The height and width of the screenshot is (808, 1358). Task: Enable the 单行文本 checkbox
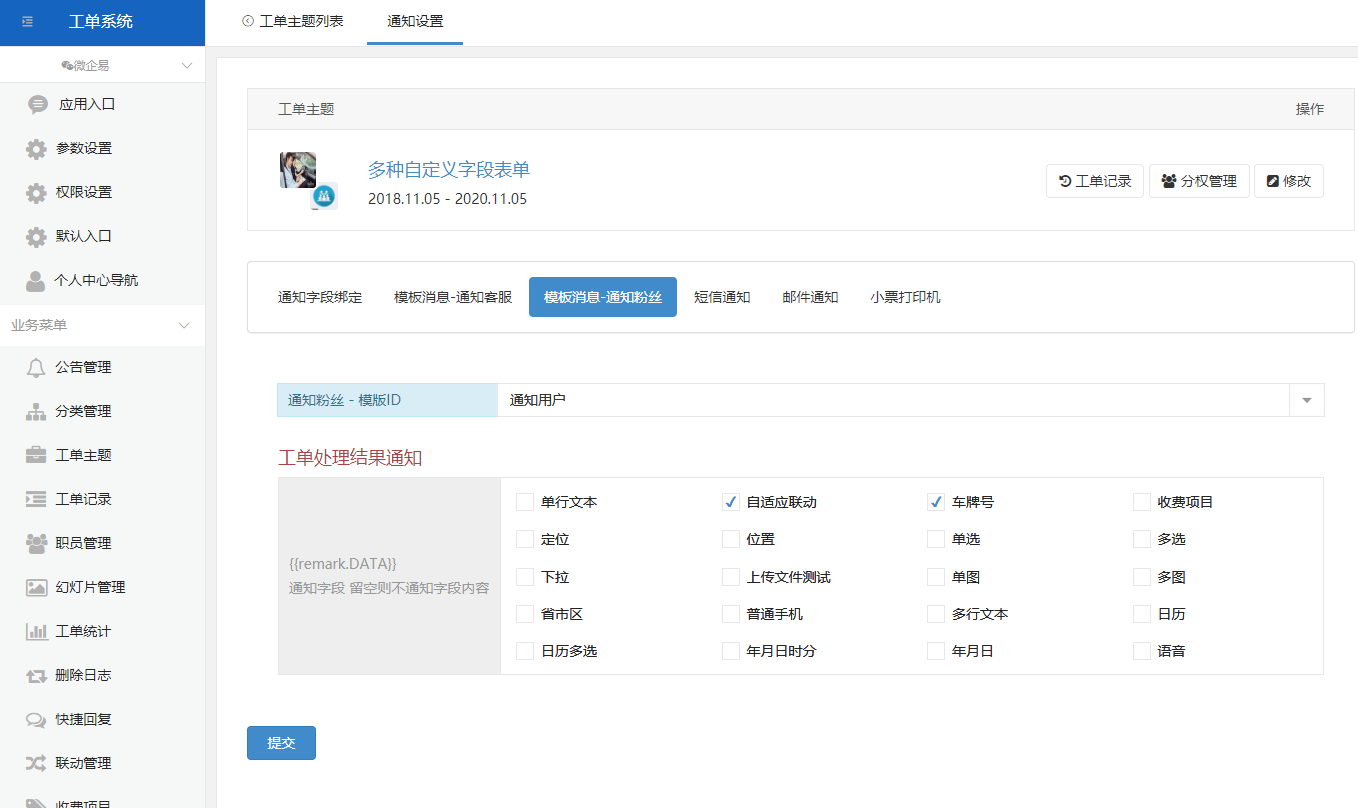point(525,502)
